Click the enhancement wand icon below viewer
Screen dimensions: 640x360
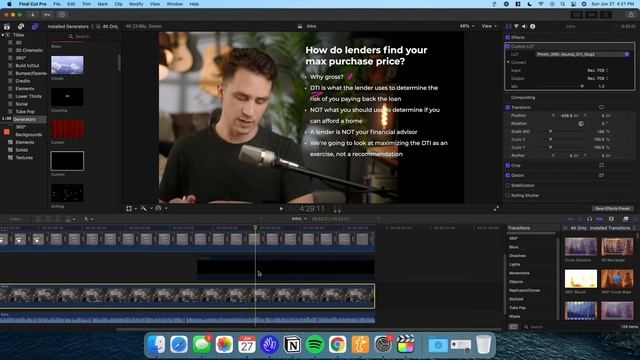click(144, 209)
